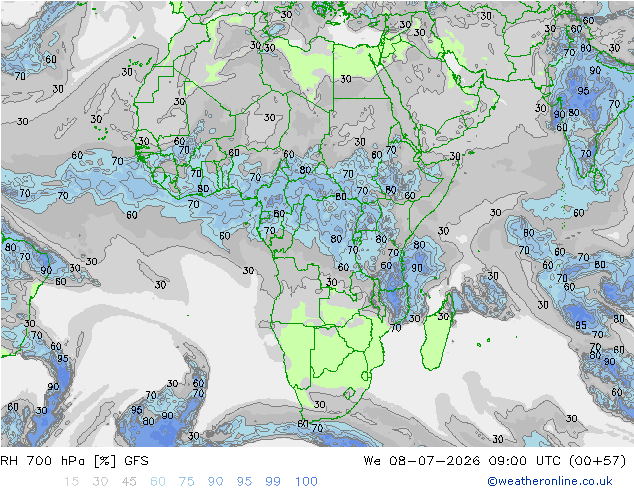Click the 'RH 700 hPa [%] GFS' title

pos(74,461)
